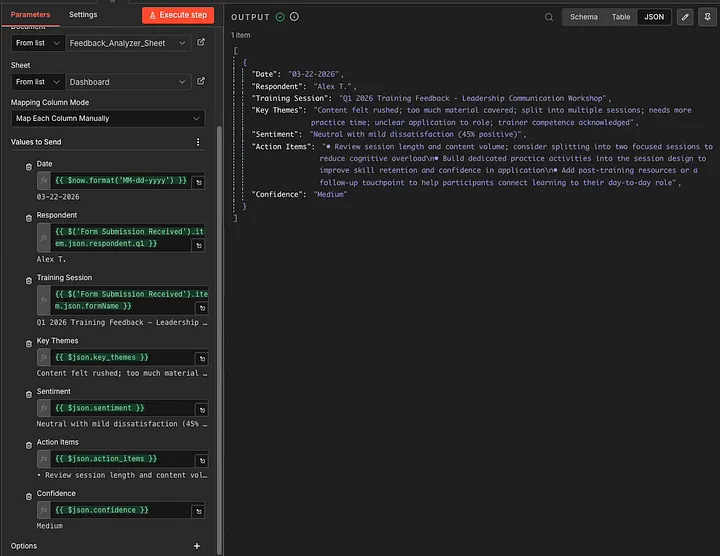Screen dimensions: 720x556
Task: Click the Training Session expression field
Action: tap(129, 300)
